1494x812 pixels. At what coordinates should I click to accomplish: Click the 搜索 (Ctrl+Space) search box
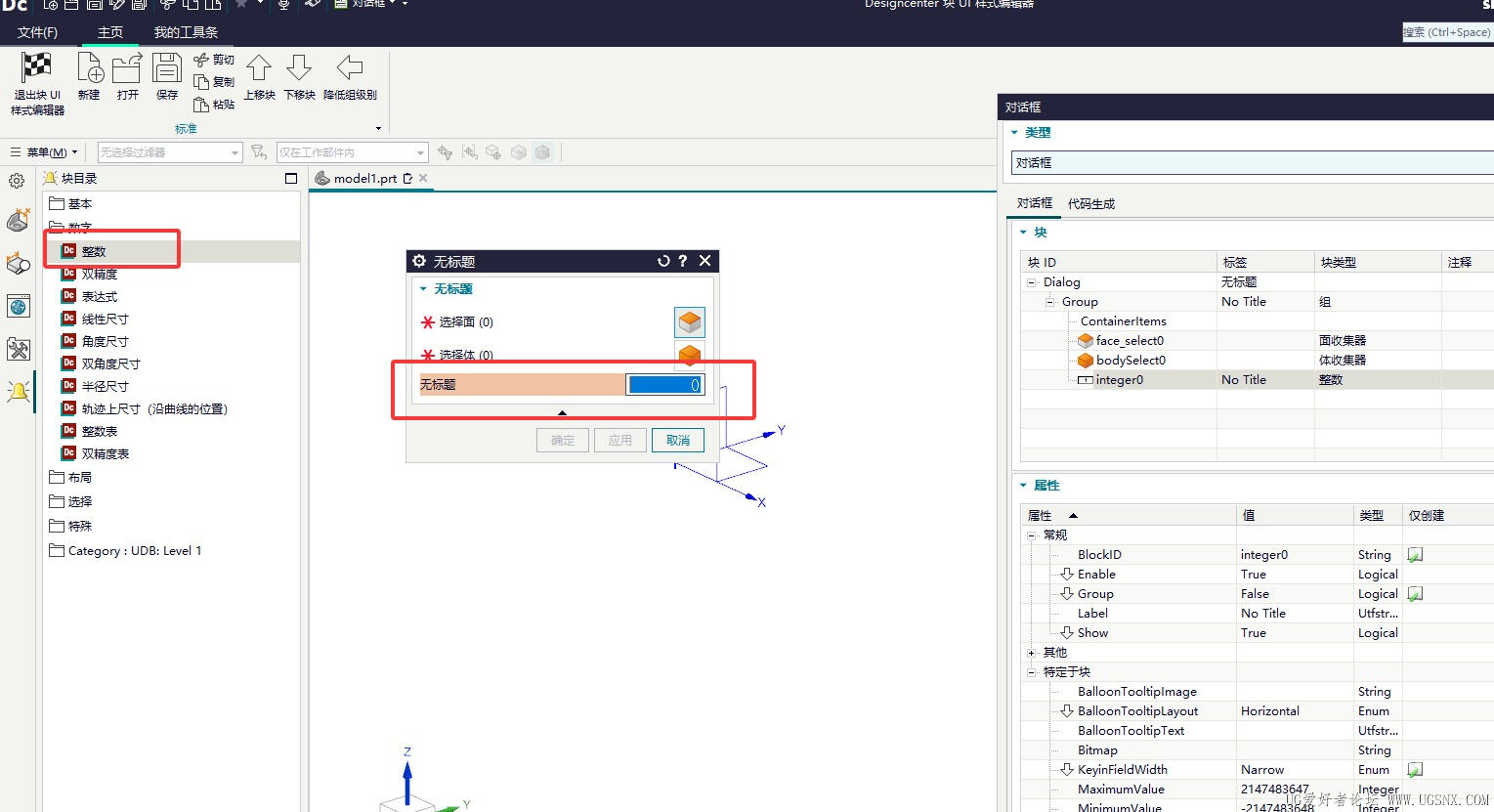(x=1447, y=32)
